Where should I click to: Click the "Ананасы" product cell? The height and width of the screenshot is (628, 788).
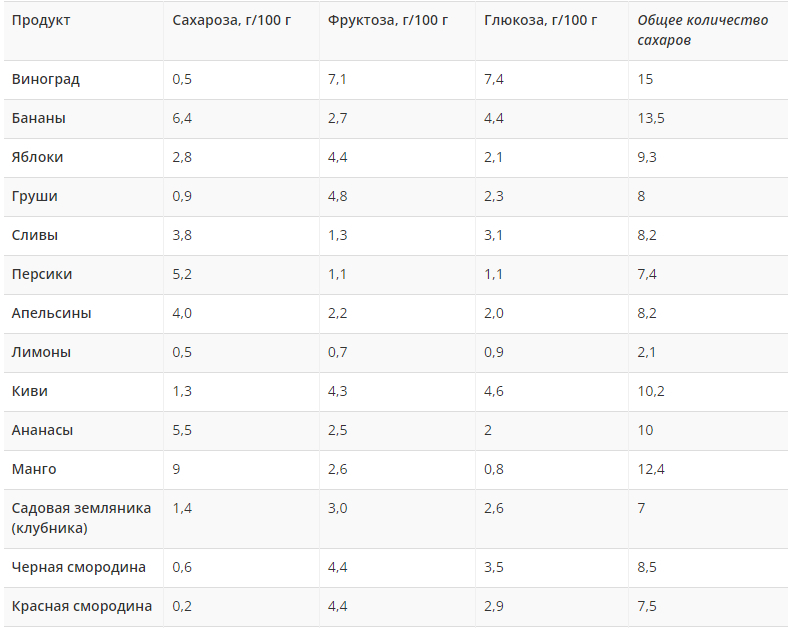click(43, 430)
